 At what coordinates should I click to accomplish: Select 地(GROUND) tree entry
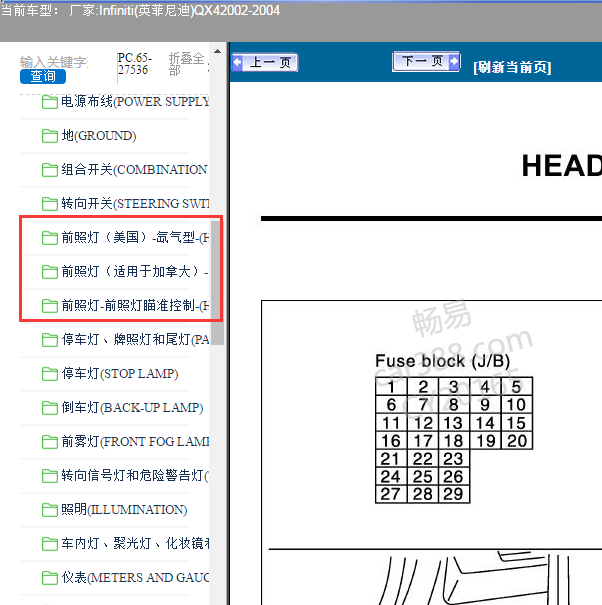(99, 136)
